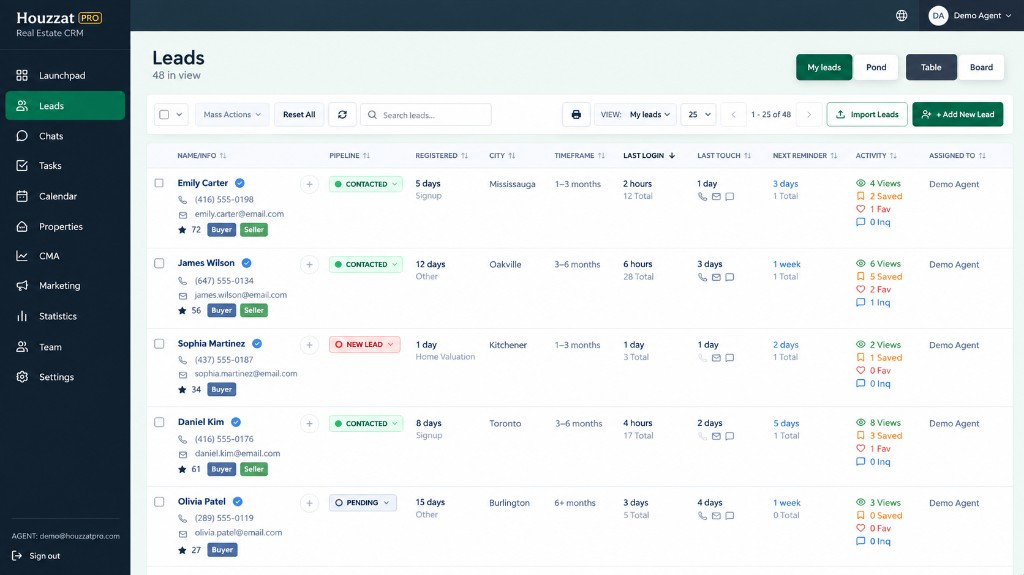The width and height of the screenshot is (1024, 575).
Task: Click the Search leads input field
Action: coord(426,114)
